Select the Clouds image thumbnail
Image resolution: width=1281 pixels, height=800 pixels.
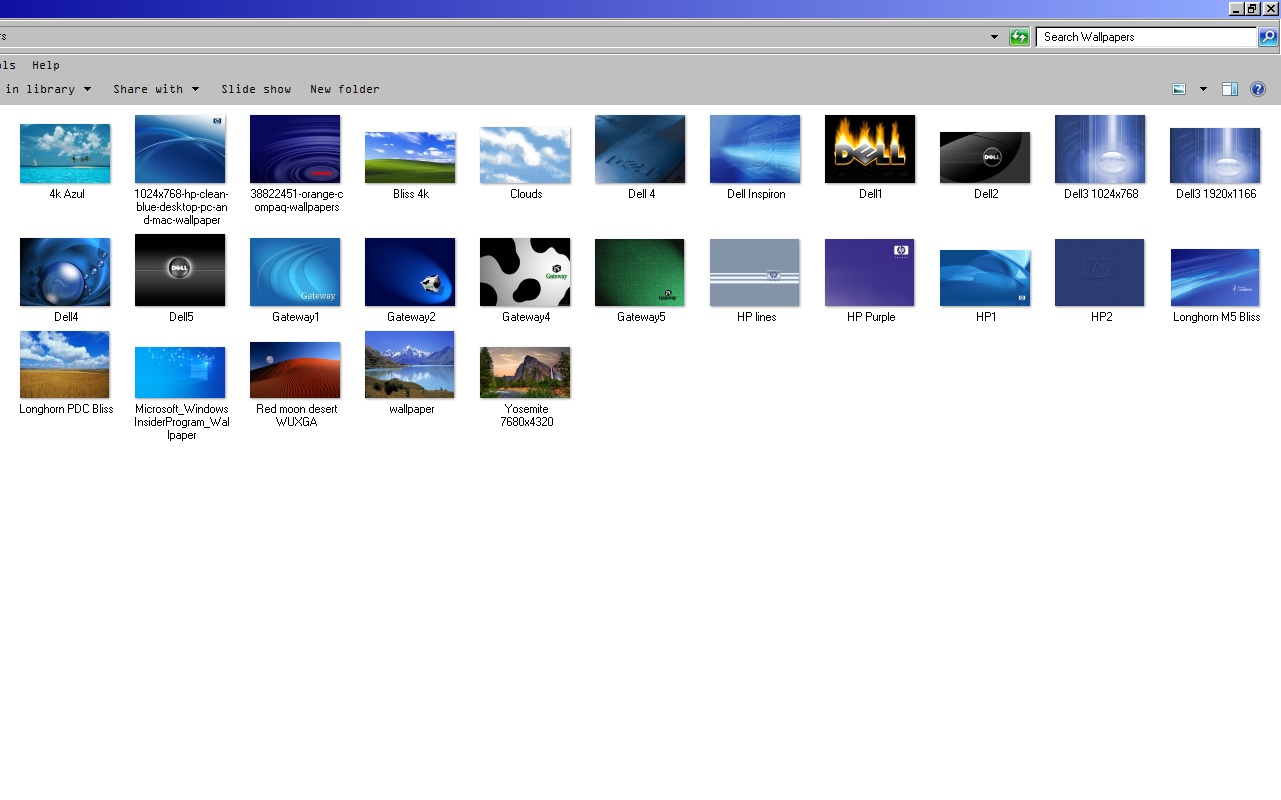click(x=525, y=155)
